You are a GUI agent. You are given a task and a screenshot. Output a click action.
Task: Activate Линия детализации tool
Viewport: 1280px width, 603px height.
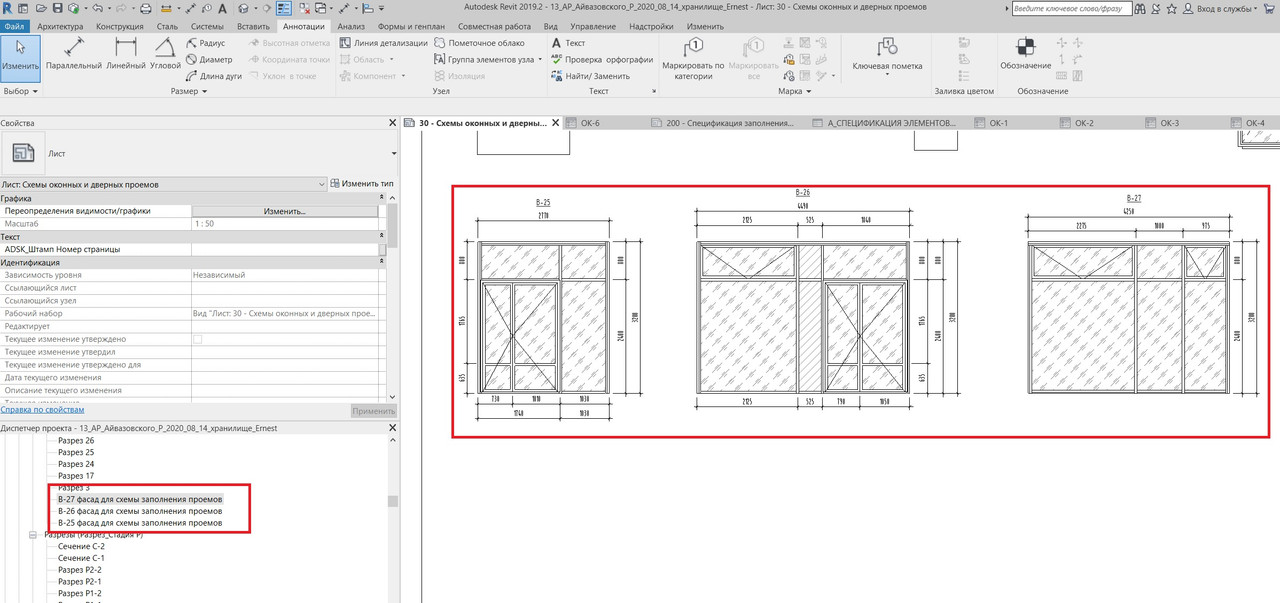pos(383,43)
